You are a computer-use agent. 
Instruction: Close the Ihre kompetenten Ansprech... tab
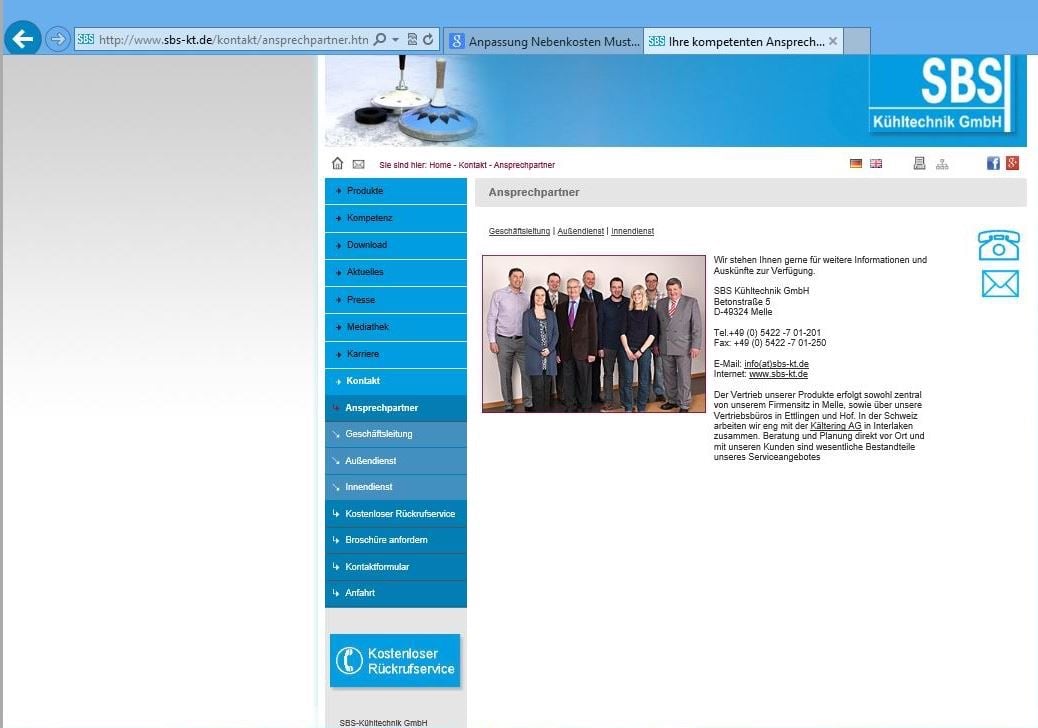pyautogui.click(x=833, y=41)
